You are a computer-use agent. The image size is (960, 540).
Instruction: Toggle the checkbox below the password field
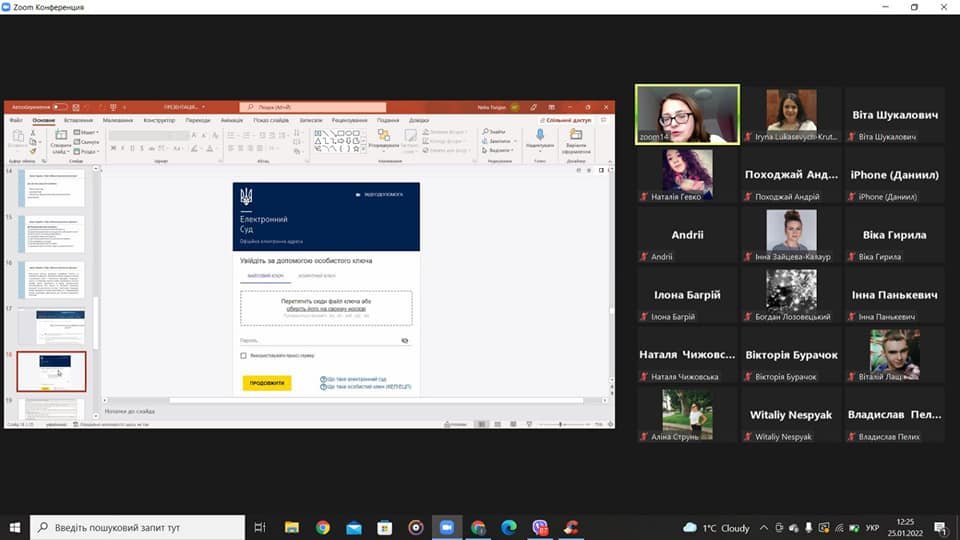243,355
